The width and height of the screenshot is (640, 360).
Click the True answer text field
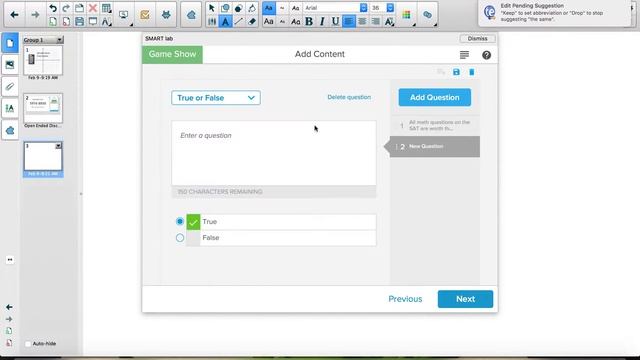(288, 222)
